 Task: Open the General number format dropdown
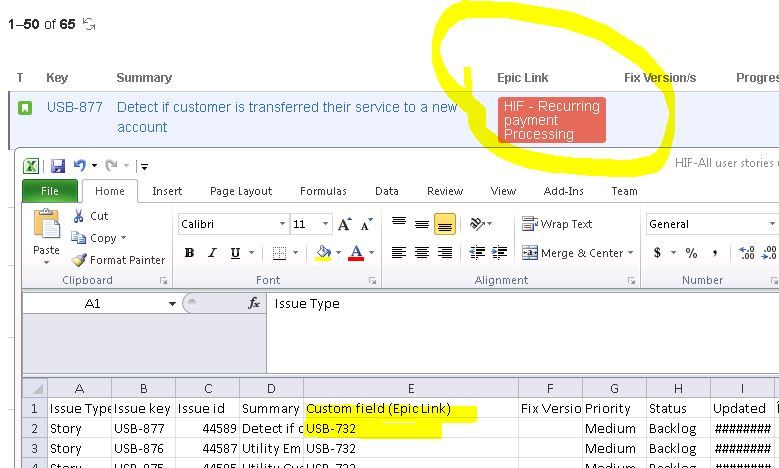click(772, 224)
